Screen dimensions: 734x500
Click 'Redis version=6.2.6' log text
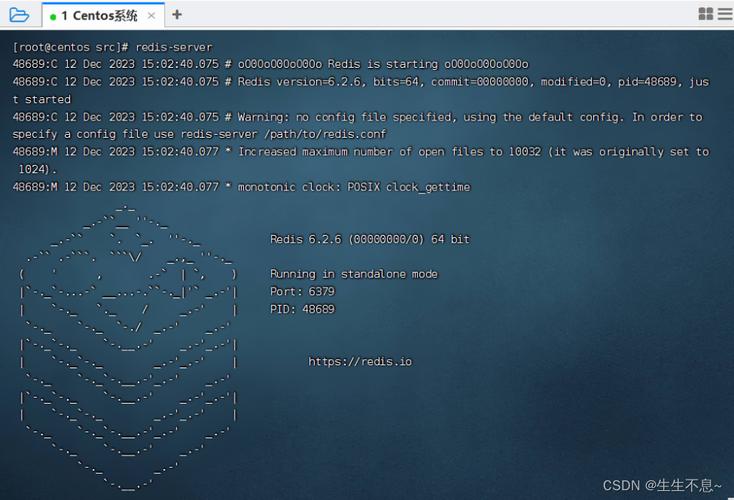pos(300,82)
